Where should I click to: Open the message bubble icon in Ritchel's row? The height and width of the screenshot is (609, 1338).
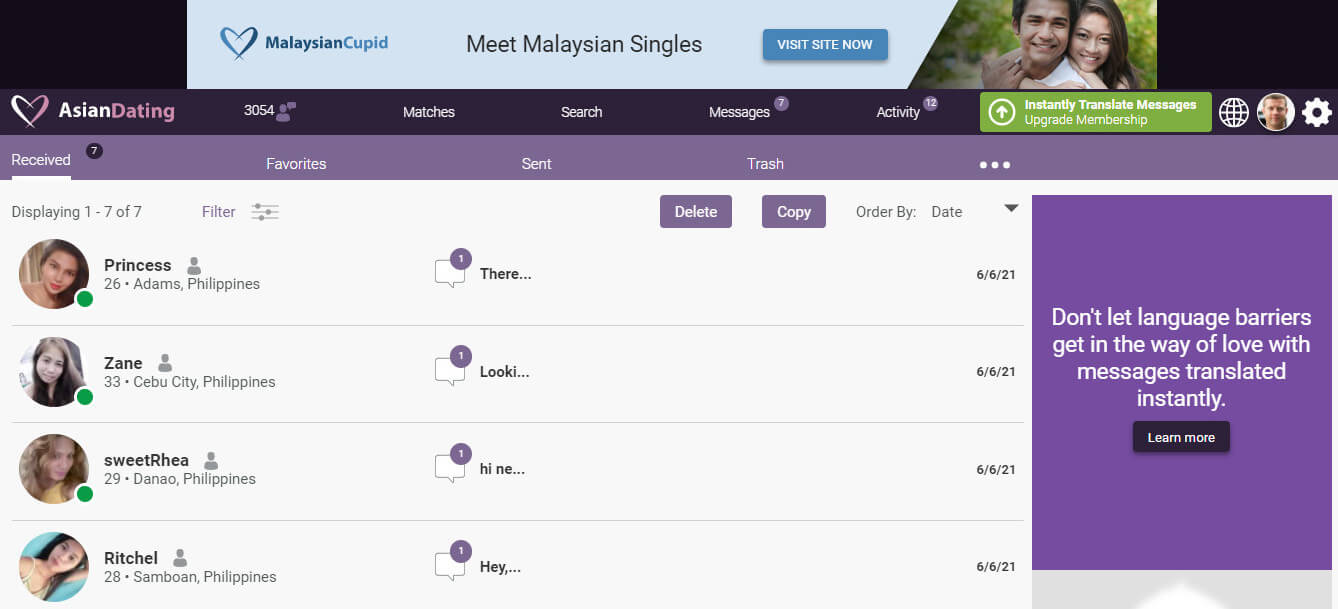coord(450,566)
